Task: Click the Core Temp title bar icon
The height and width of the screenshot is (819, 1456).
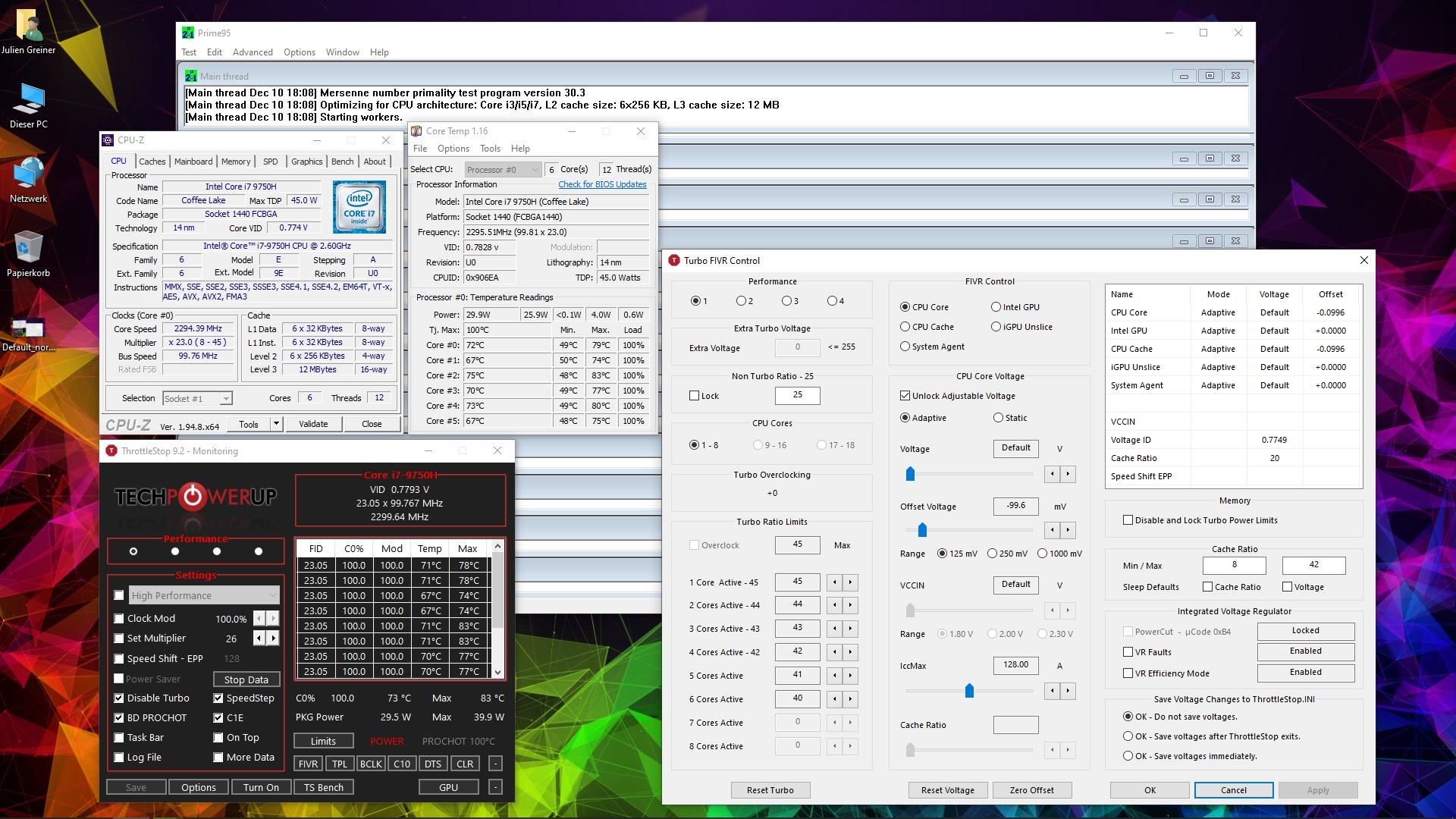Action: pos(416,131)
